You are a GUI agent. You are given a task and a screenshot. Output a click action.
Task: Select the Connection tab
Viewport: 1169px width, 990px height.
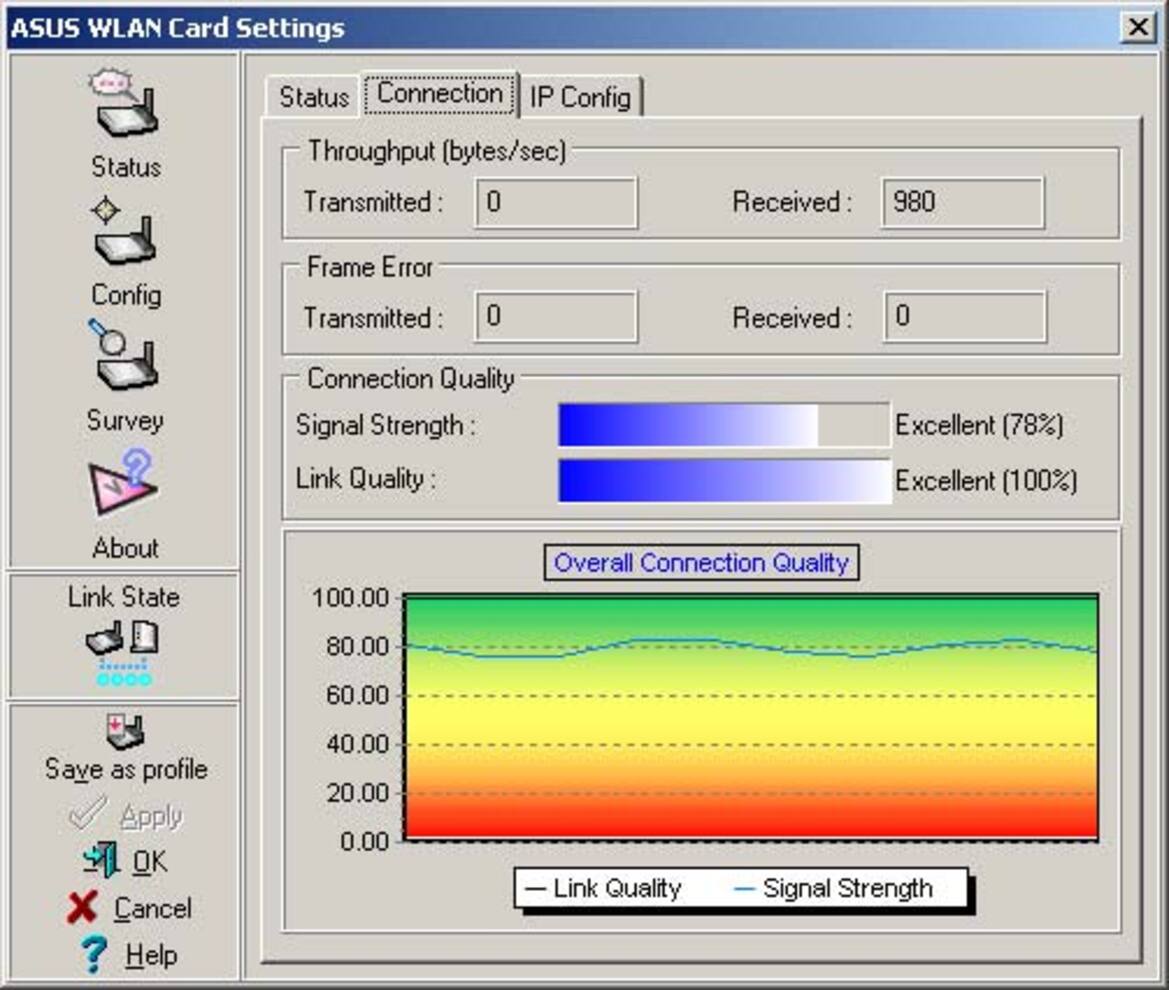(x=440, y=94)
